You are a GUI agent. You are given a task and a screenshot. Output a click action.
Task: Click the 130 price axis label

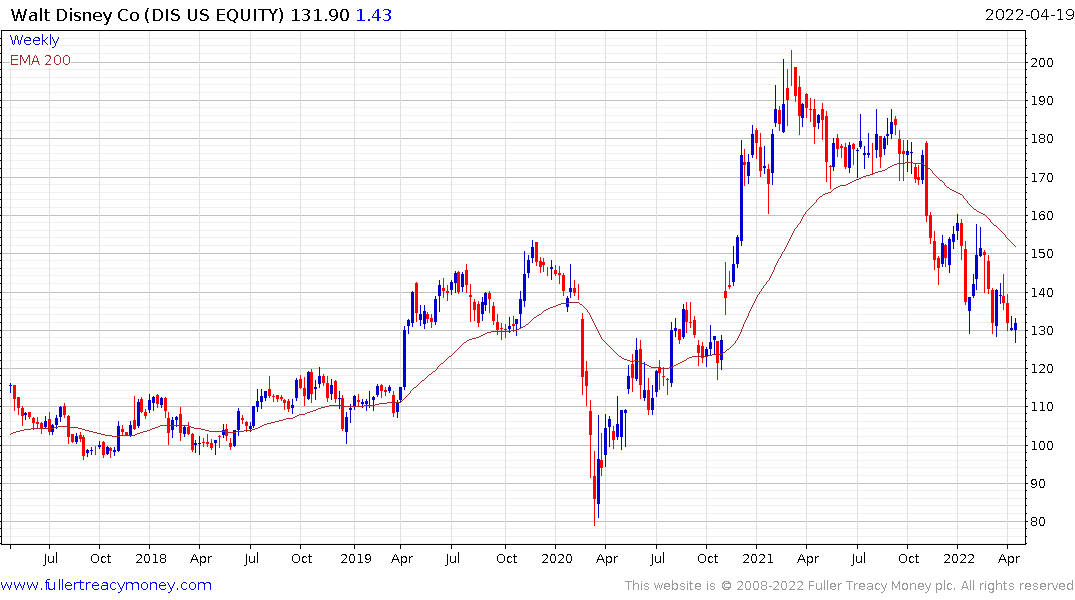[1042, 331]
